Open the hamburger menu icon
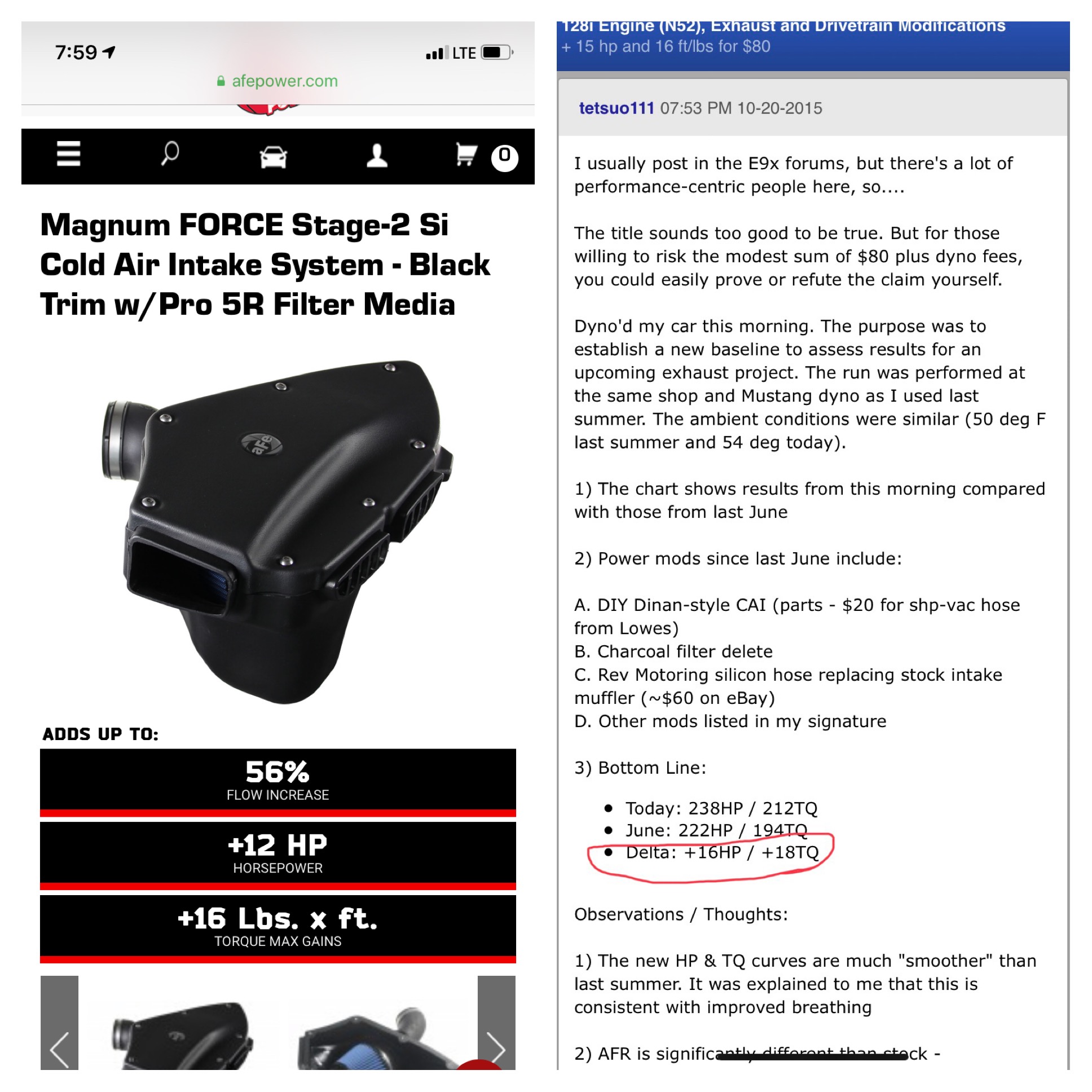Screen dimensions: 1092x1092 [68, 154]
